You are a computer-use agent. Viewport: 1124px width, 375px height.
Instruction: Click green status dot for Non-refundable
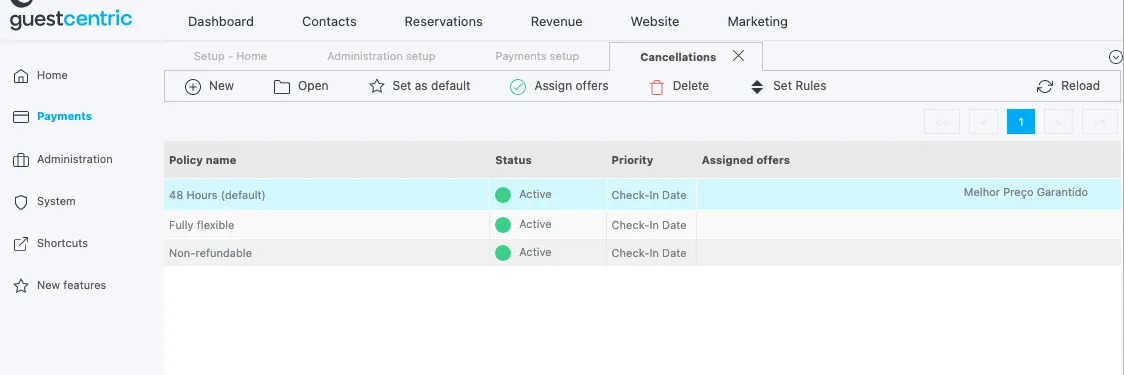pyautogui.click(x=503, y=252)
